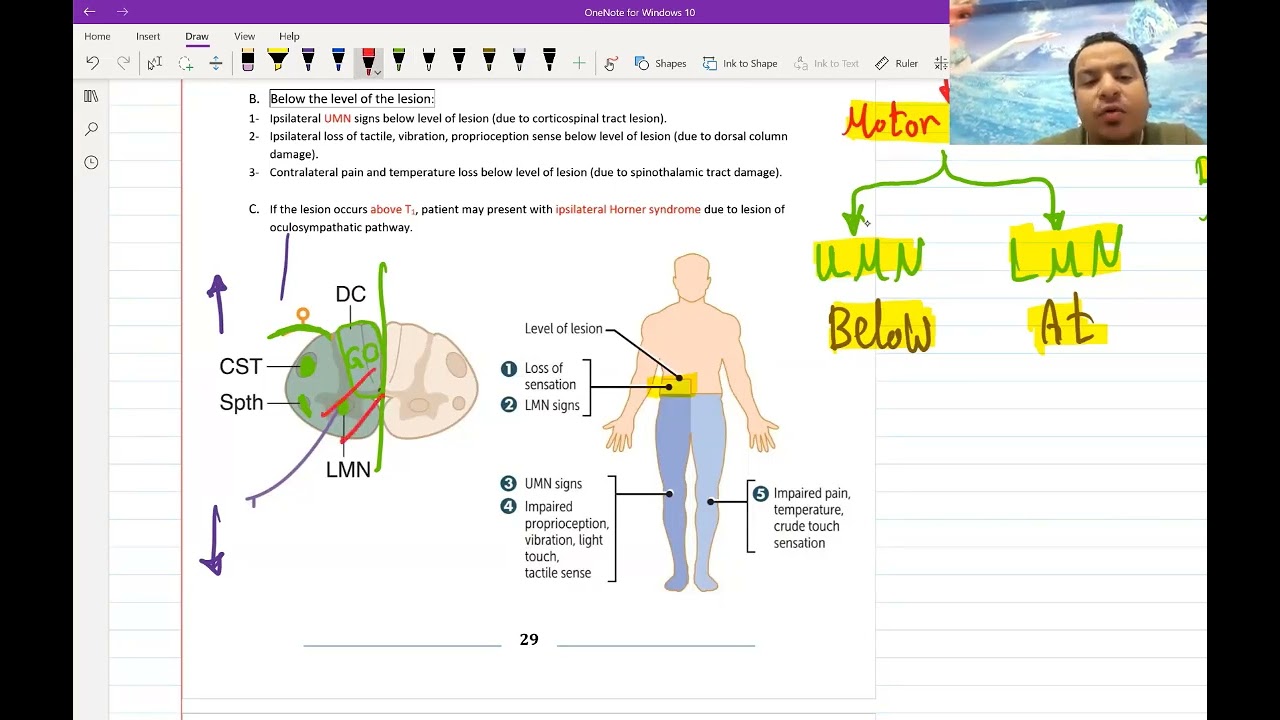Click the 'CST' label on spinal cord diagram
Image resolution: width=1280 pixels, height=720 pixels.
tap(241, 367)
